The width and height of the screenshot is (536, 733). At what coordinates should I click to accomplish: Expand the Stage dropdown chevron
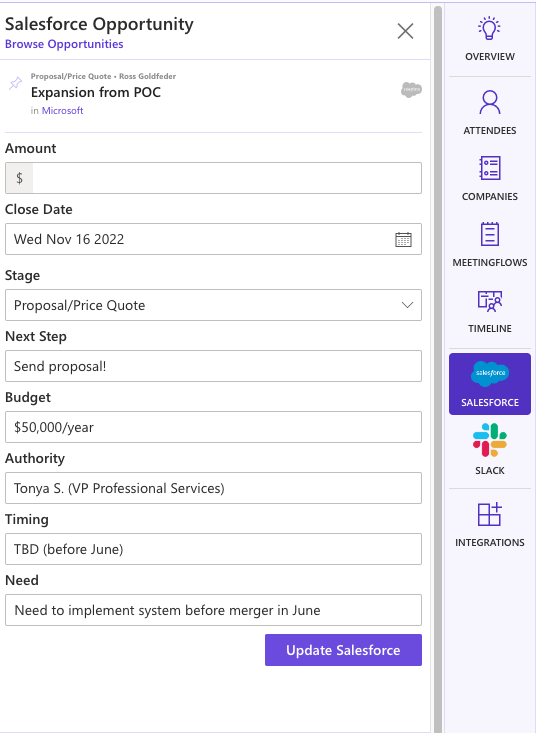click(407, 305)
